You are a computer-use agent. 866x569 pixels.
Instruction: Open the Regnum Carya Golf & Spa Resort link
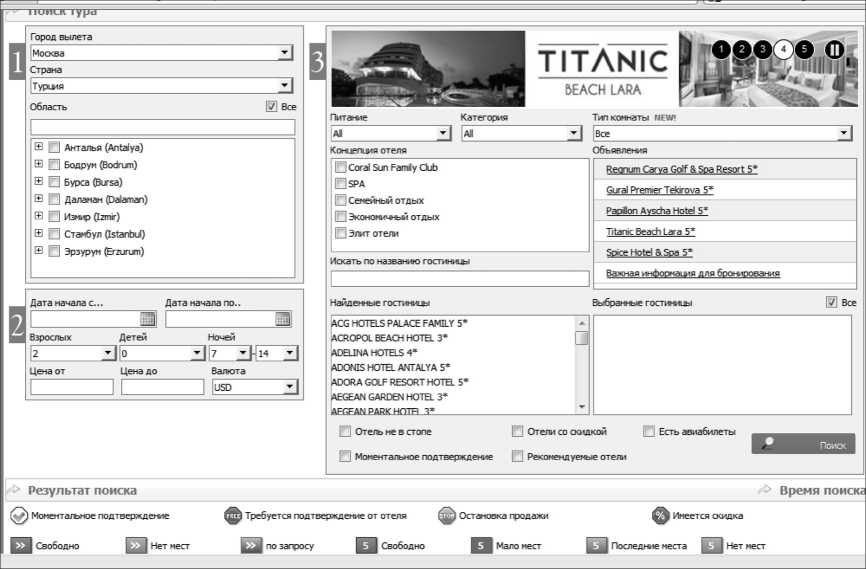coord(681,170)
